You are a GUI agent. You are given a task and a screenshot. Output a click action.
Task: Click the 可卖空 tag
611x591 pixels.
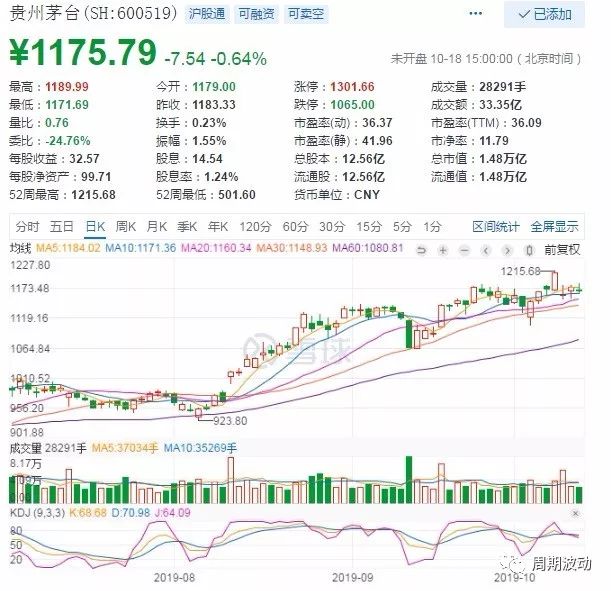(x=306, y=14)
